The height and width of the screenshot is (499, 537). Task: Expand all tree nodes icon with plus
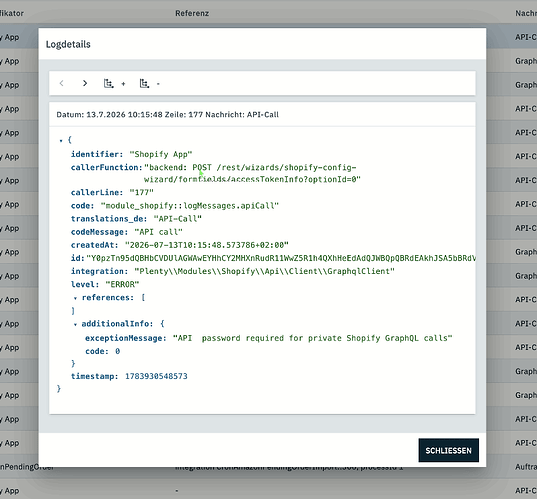point(114,84)
